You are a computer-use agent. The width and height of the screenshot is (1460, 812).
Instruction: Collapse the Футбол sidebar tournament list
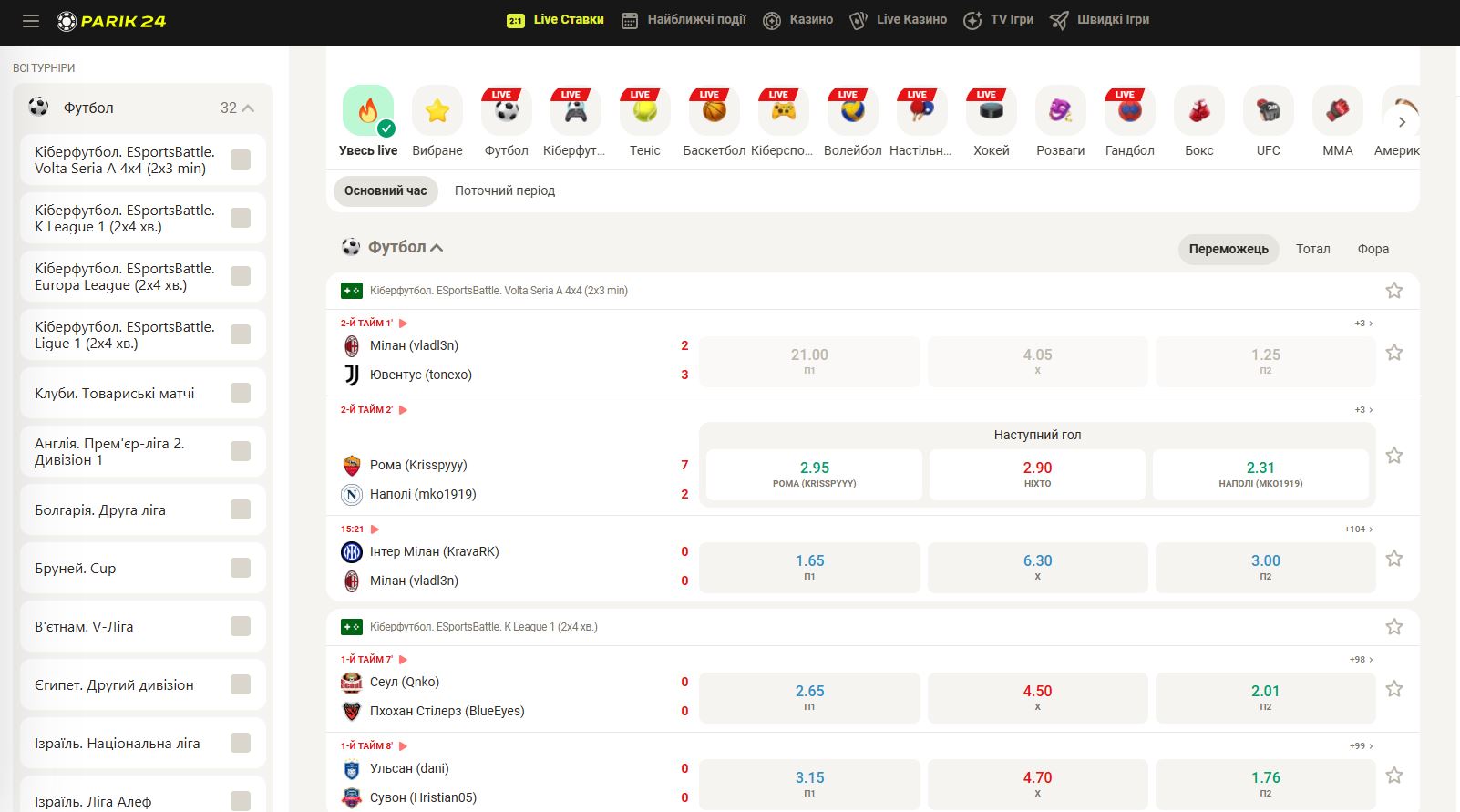click(x=248, y=108)
